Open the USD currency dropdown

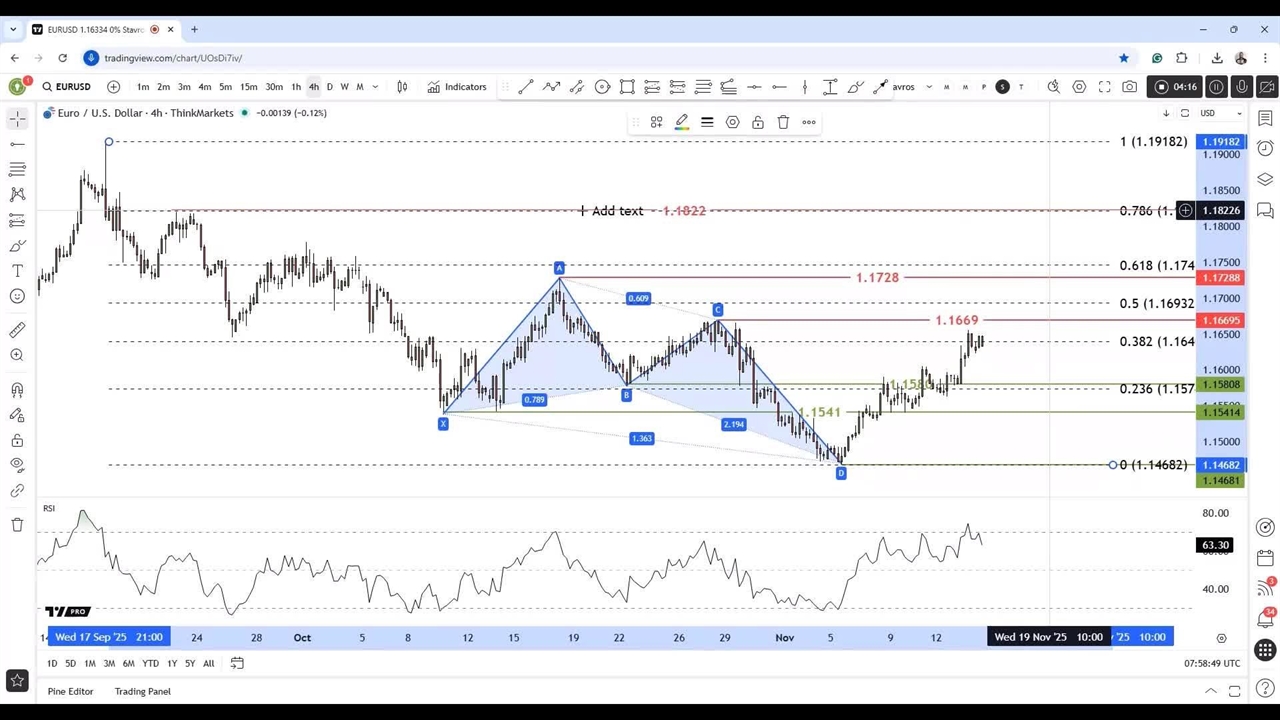click(1220, 113)
